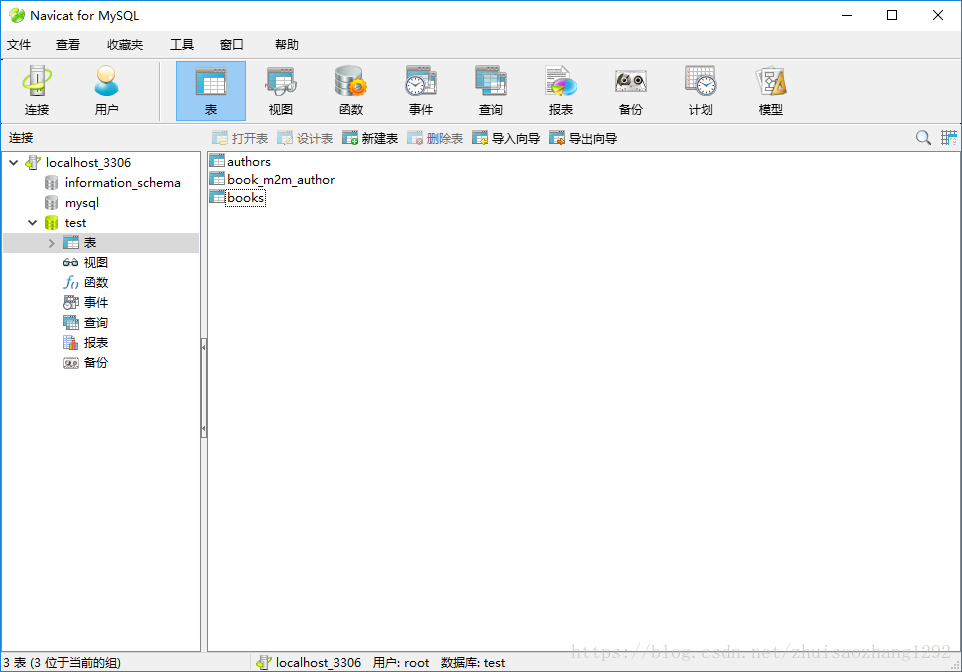962x672 pixels.
Task: Click 数据库: test in the status bar
Action: pyautogui.click(x=472, y=663)
